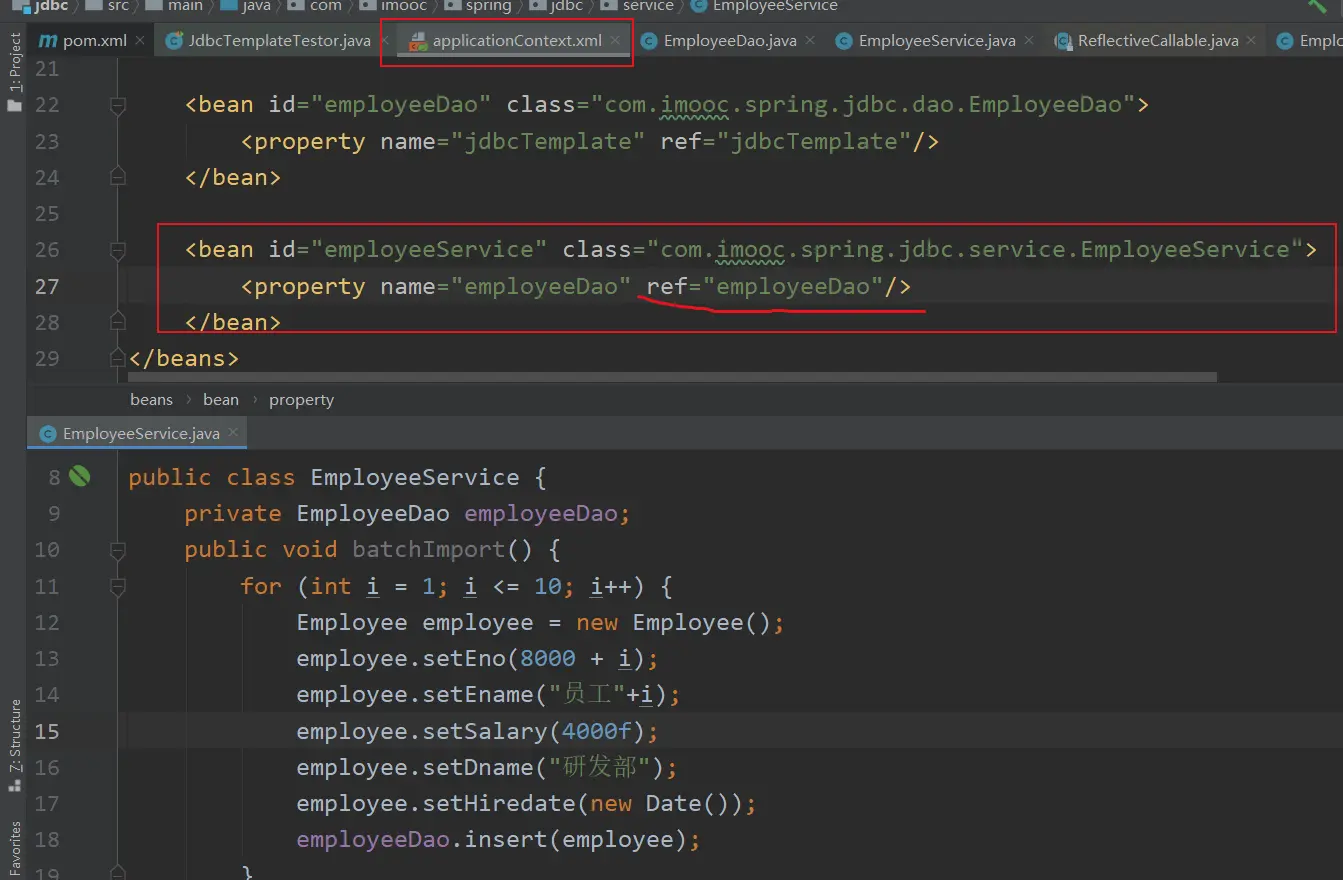Collapse the employeeDao bean on line 22
This screenshot has width=1343, height=880.
tap(118, 105)
